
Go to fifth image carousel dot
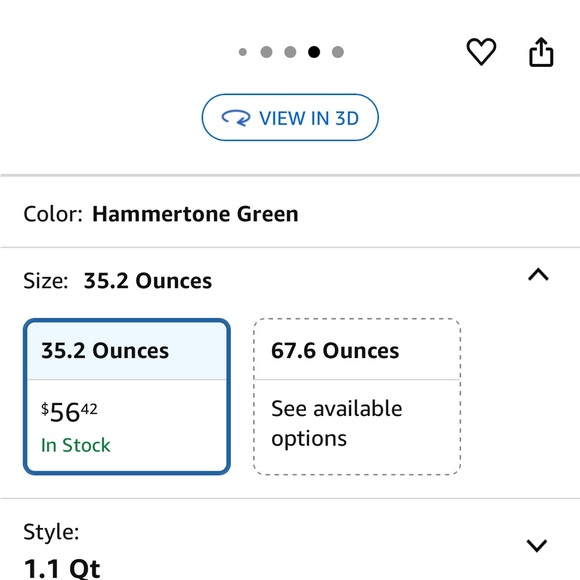[x=337, y=52]
